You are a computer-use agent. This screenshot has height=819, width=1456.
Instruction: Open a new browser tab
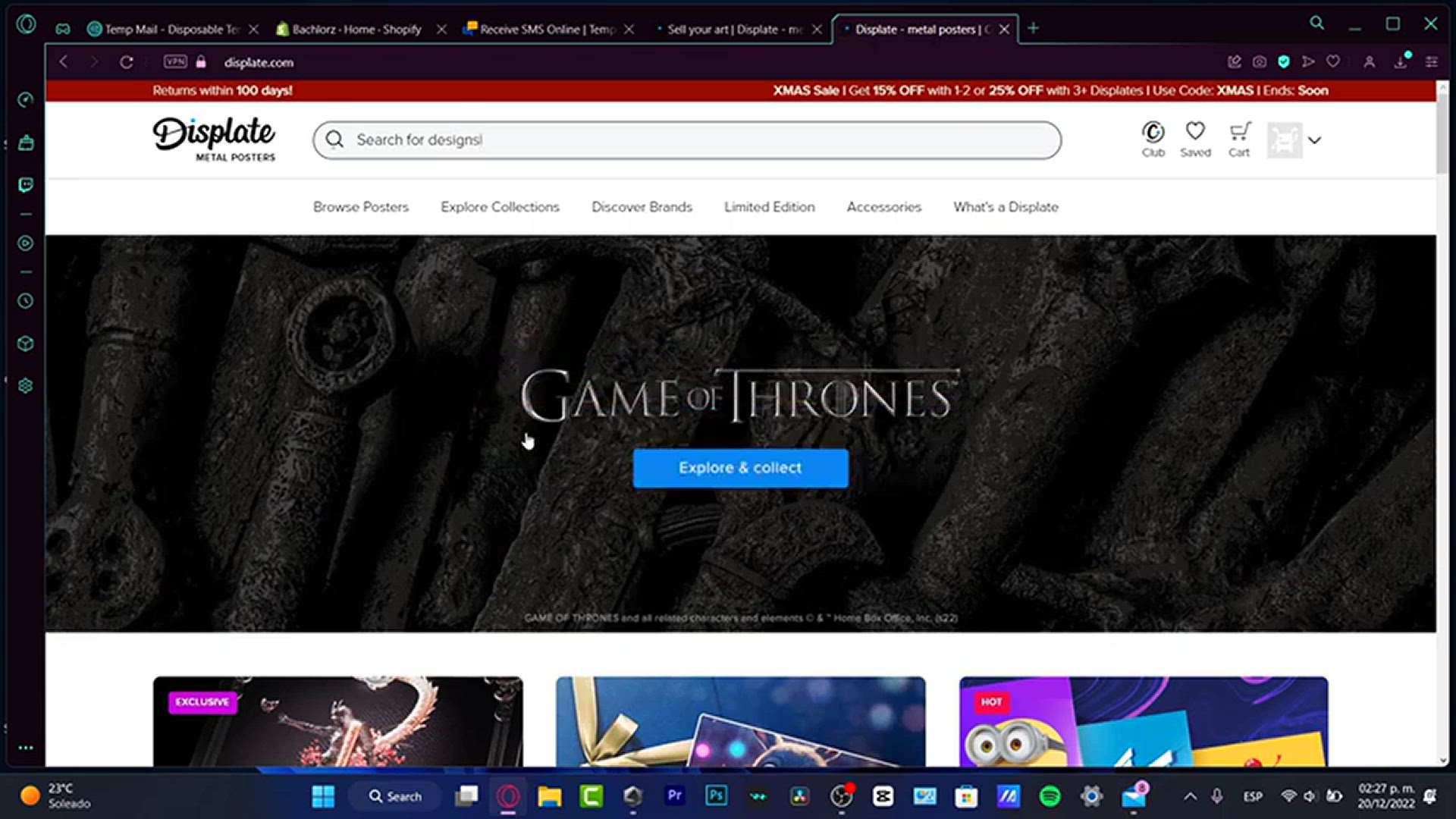[x=1033, y=29]
